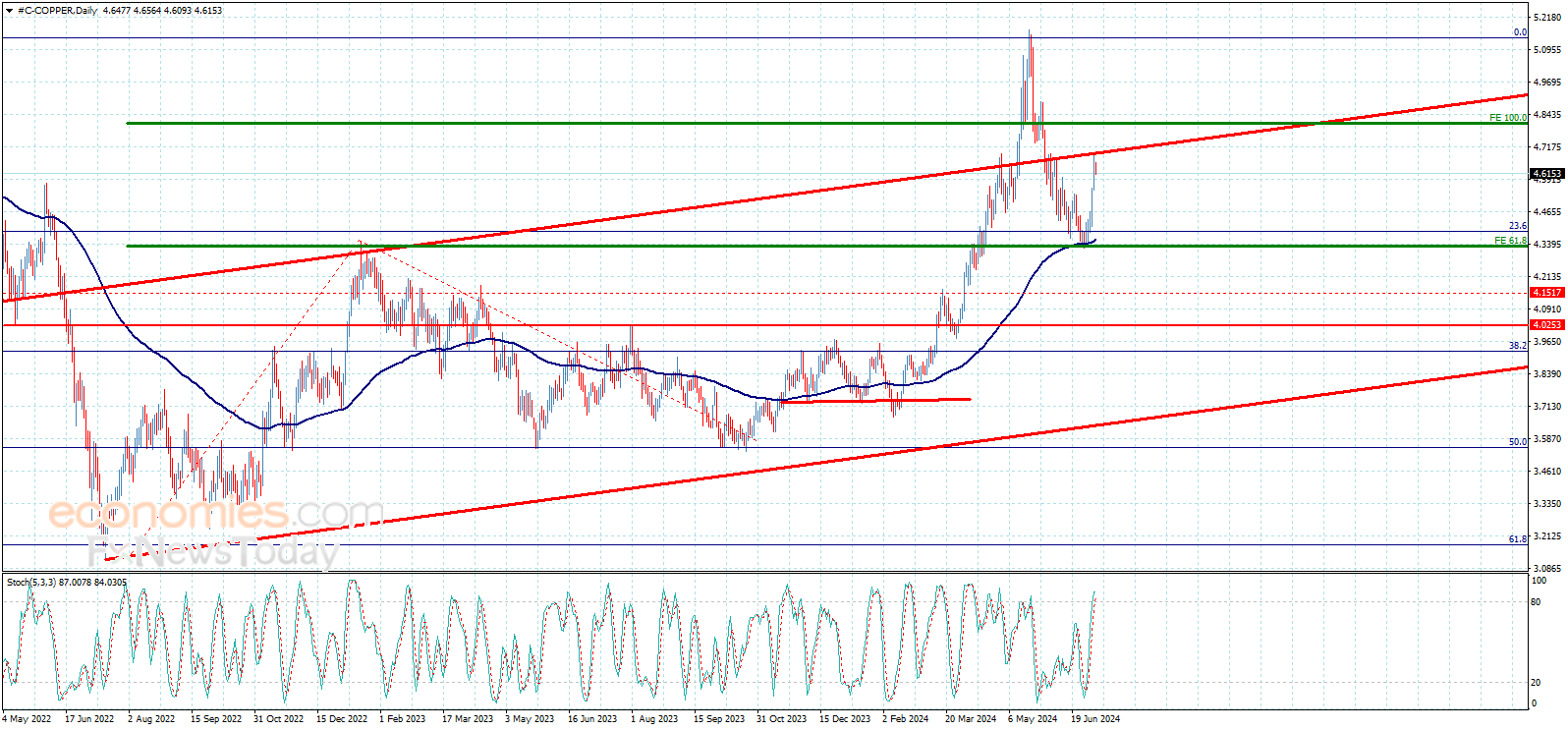Viewport: 1568px width, 730px height.
Task: Click the 3.5870 price axis label
Action: tap(1548, 439)
